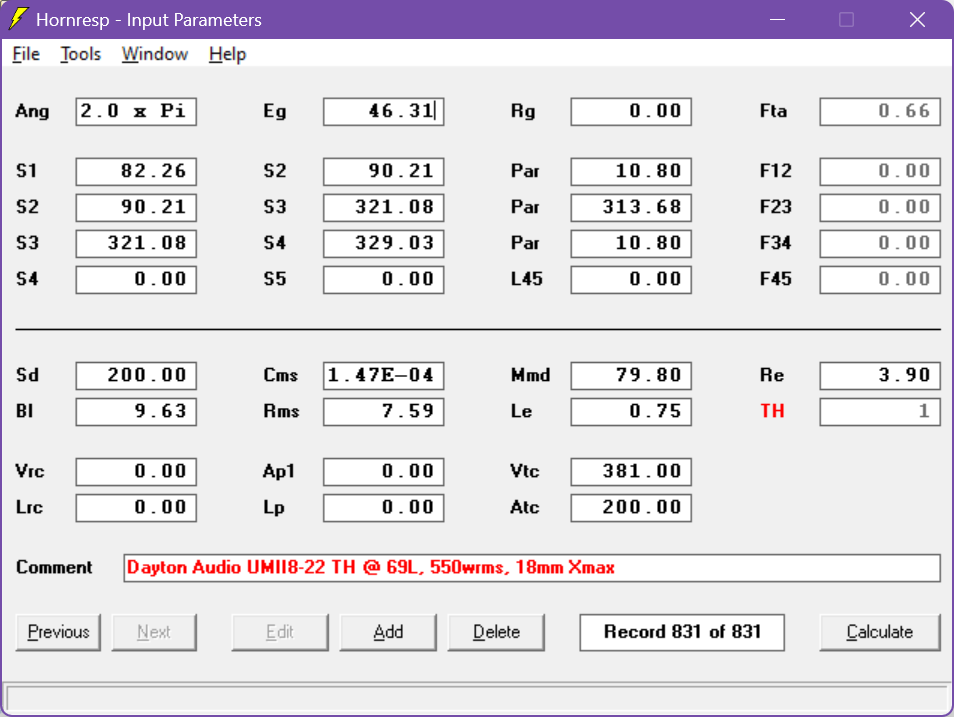Image resolution: width=954 pixels, height=717 pixels.
Task: Click the Vtc field with 381.00
Action: 631,472
